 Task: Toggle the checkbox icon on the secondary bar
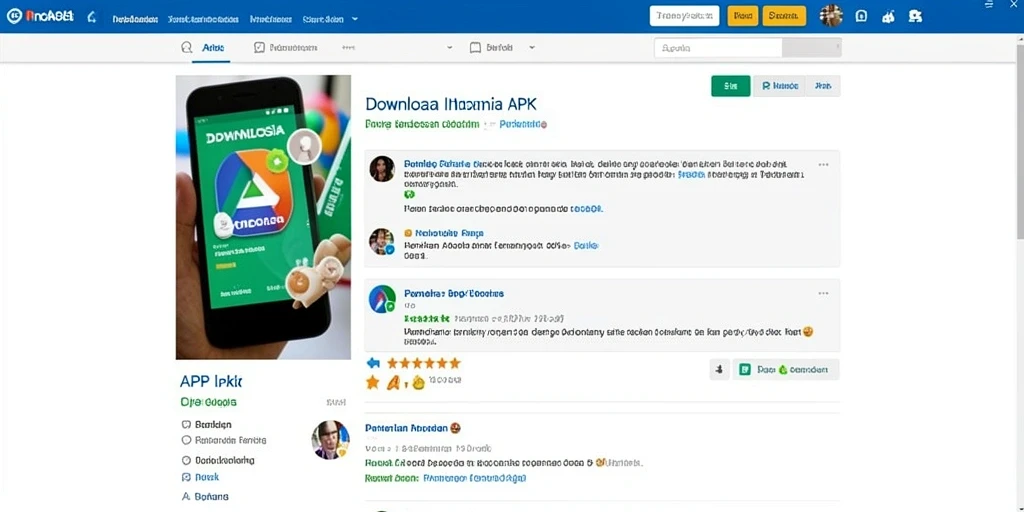click(x=259, y=48)
